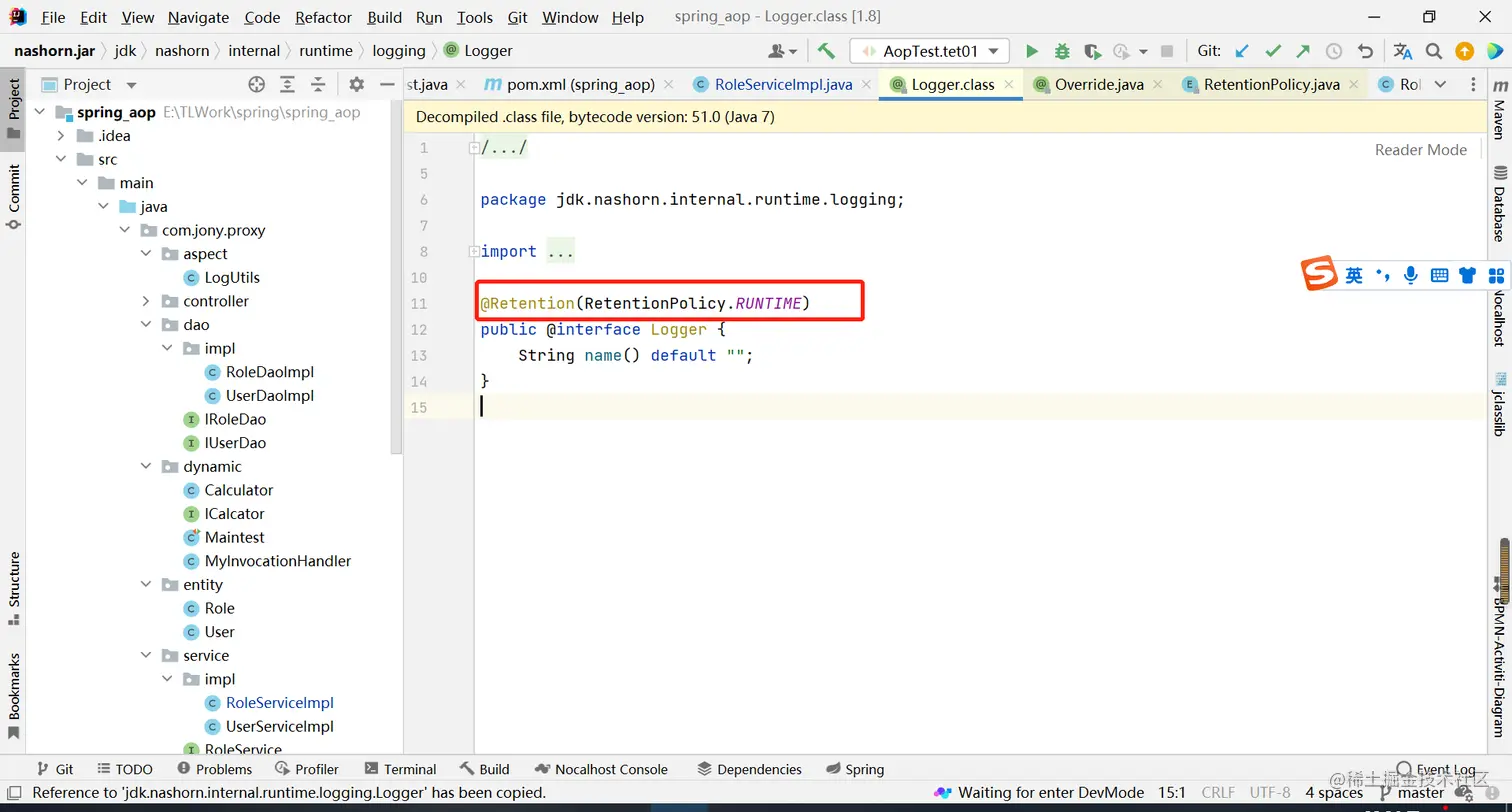1512x812 pixels.
Task: Click the Sogou input method S logo
Action: pos(1319,273)
